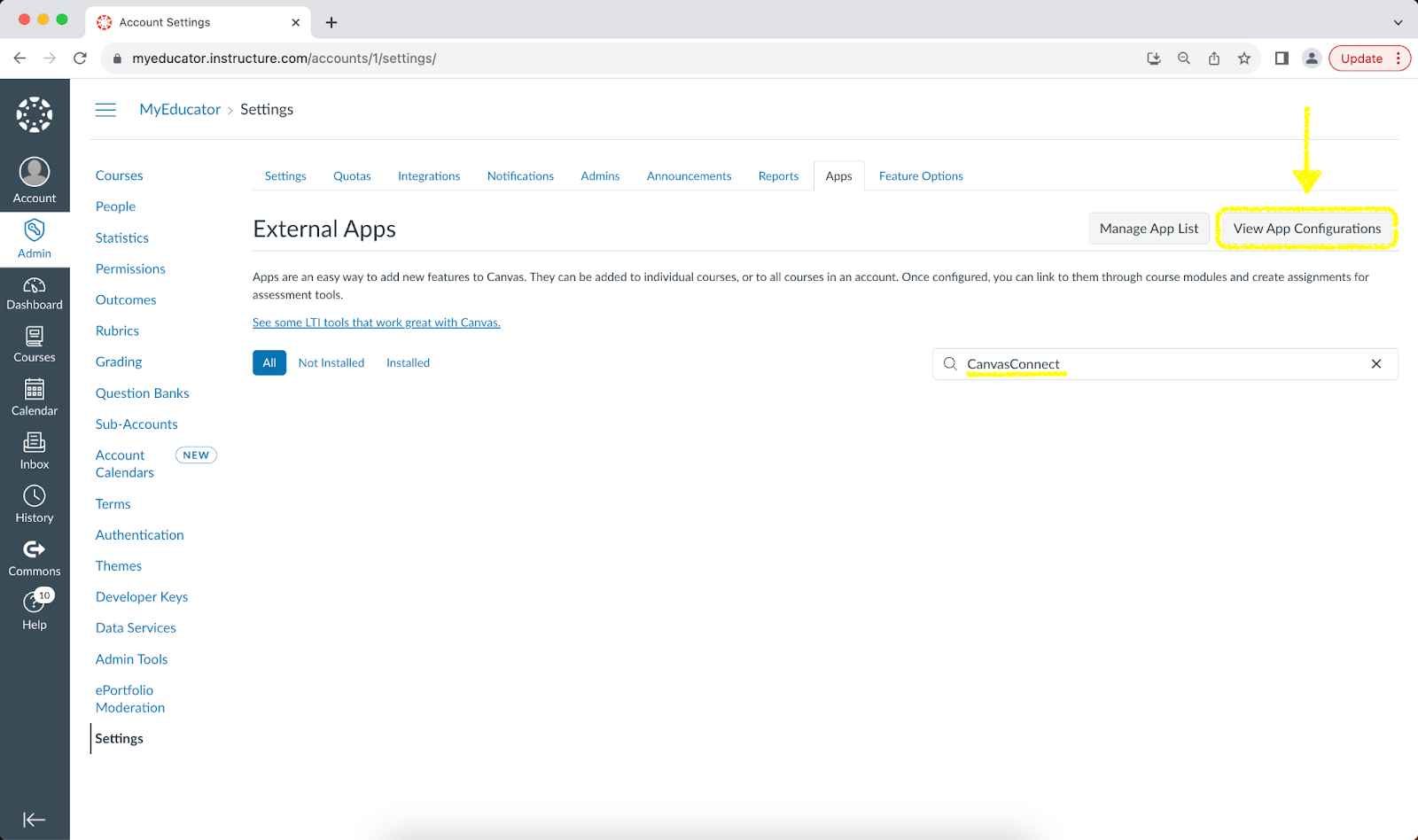Bookmark page with the star icon
The height and width of the screenshot is (840, 1418).
coord(1244,58)
